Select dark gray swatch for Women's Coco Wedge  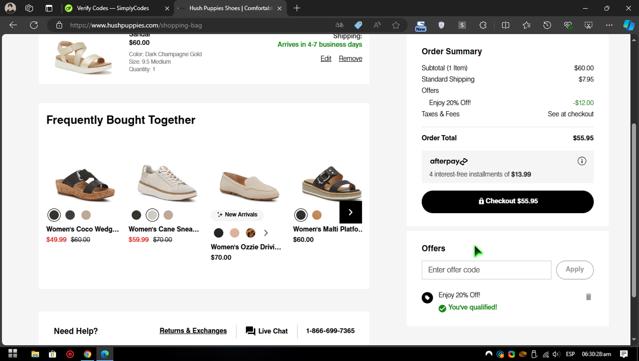pyautogui.click(x=70, y=215)
